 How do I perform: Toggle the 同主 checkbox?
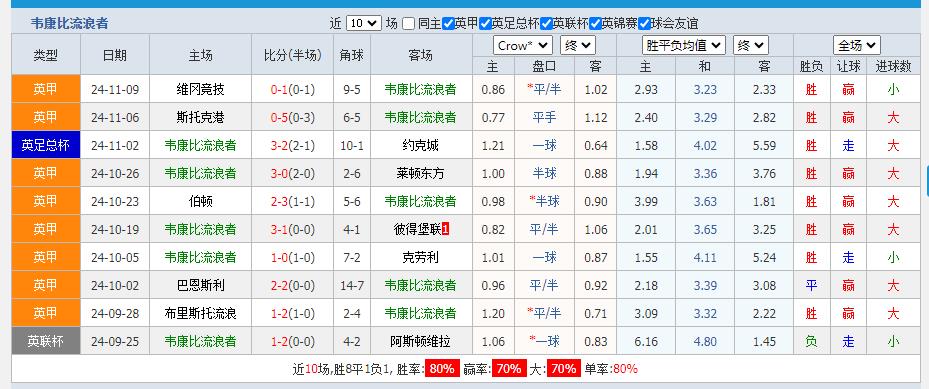click(x=408, y=24)
